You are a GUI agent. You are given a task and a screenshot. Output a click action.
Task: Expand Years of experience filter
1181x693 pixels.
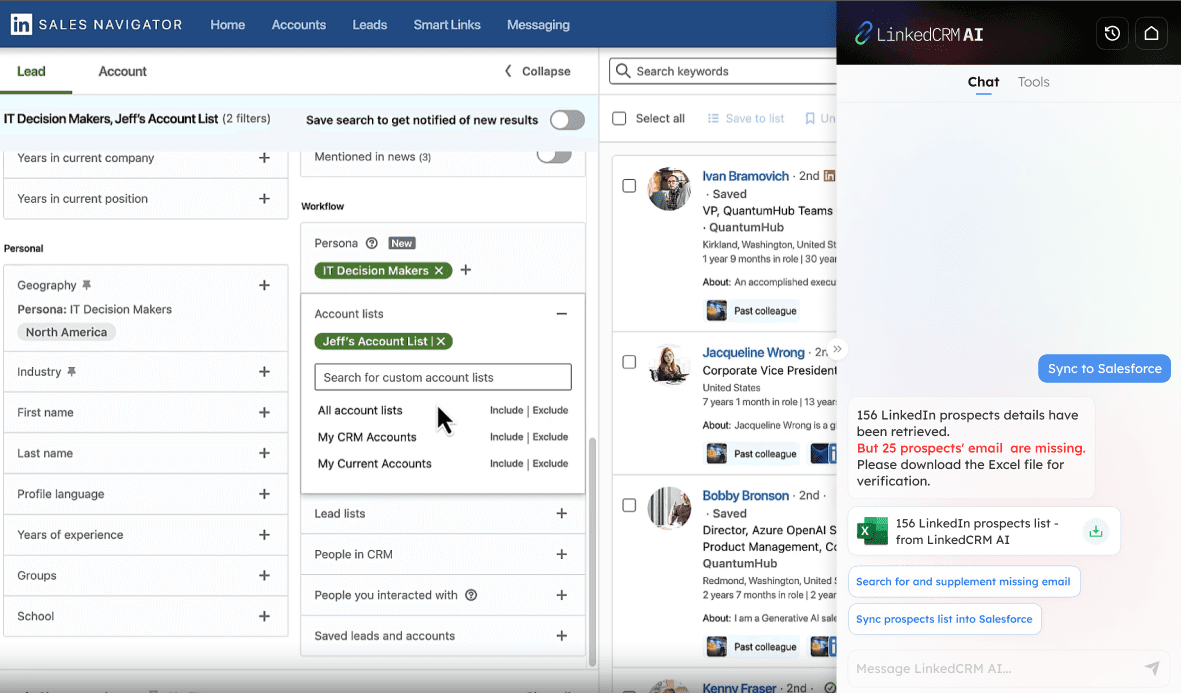tap(264, 534)
